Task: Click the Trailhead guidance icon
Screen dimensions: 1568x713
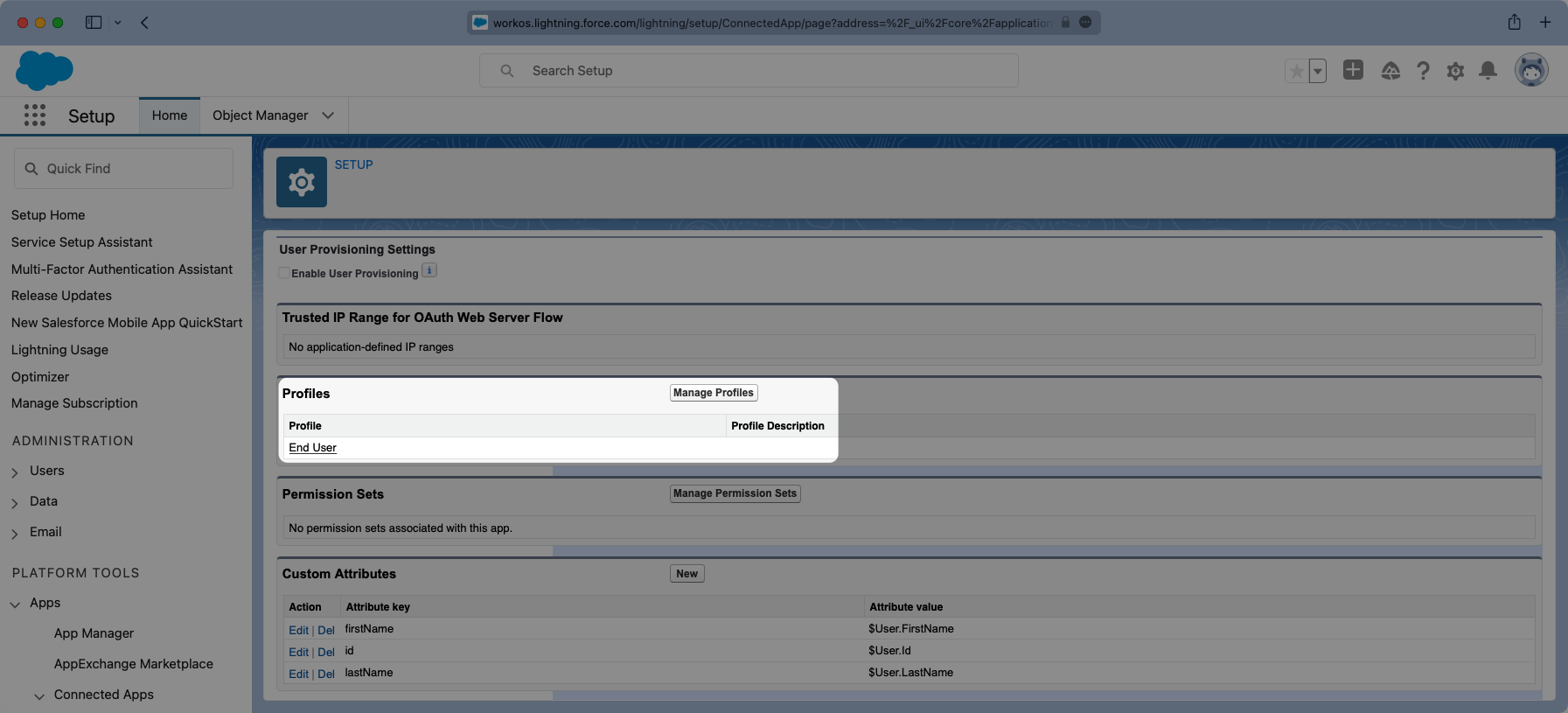Action: (x=1390, y=71)
